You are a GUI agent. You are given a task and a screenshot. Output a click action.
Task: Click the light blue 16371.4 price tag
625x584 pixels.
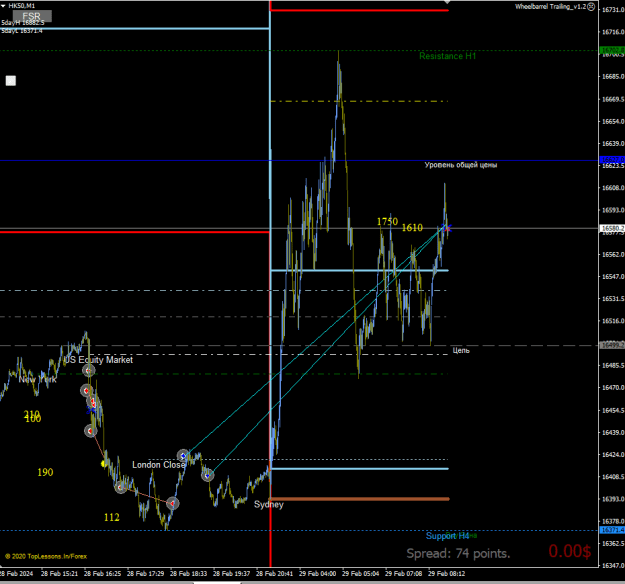pos(612,530)
